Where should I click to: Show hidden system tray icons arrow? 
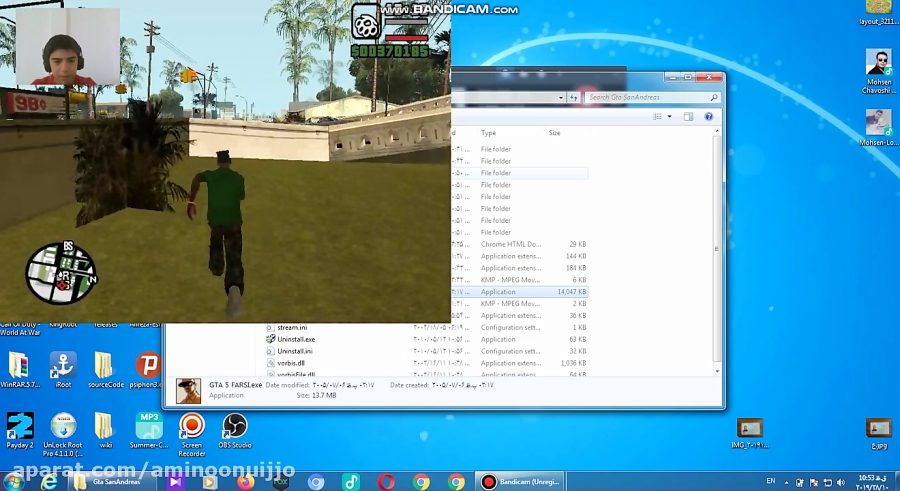[x=786, y=482]
